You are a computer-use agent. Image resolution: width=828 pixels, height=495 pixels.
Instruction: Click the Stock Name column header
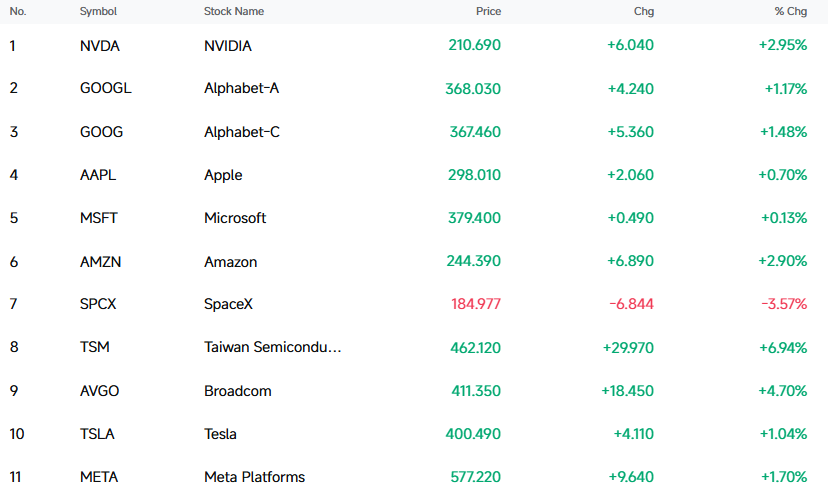[x=234, y=11]
